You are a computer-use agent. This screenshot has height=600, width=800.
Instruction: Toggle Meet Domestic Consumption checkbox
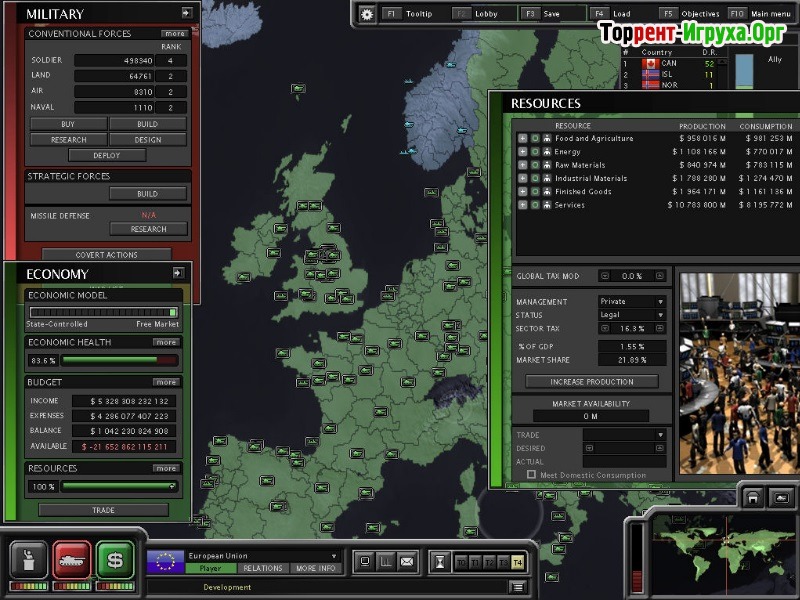pos(532,475)
